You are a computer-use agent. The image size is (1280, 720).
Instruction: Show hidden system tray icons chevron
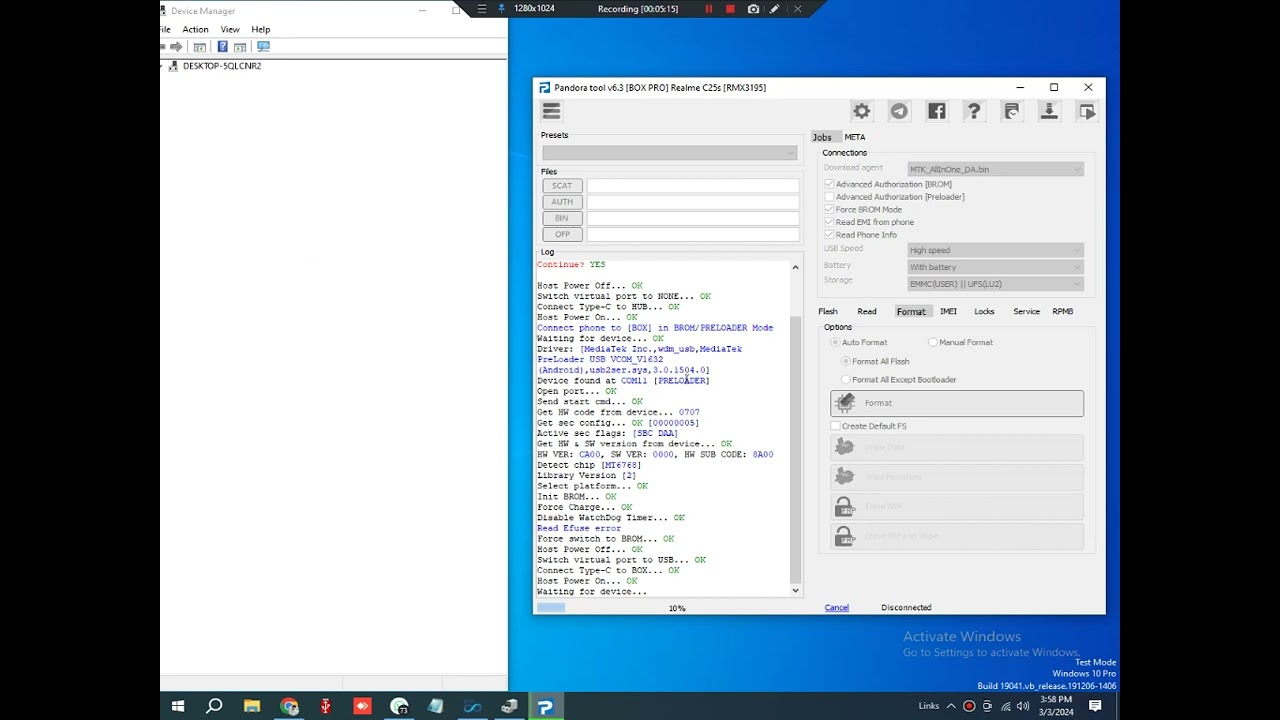951,706
